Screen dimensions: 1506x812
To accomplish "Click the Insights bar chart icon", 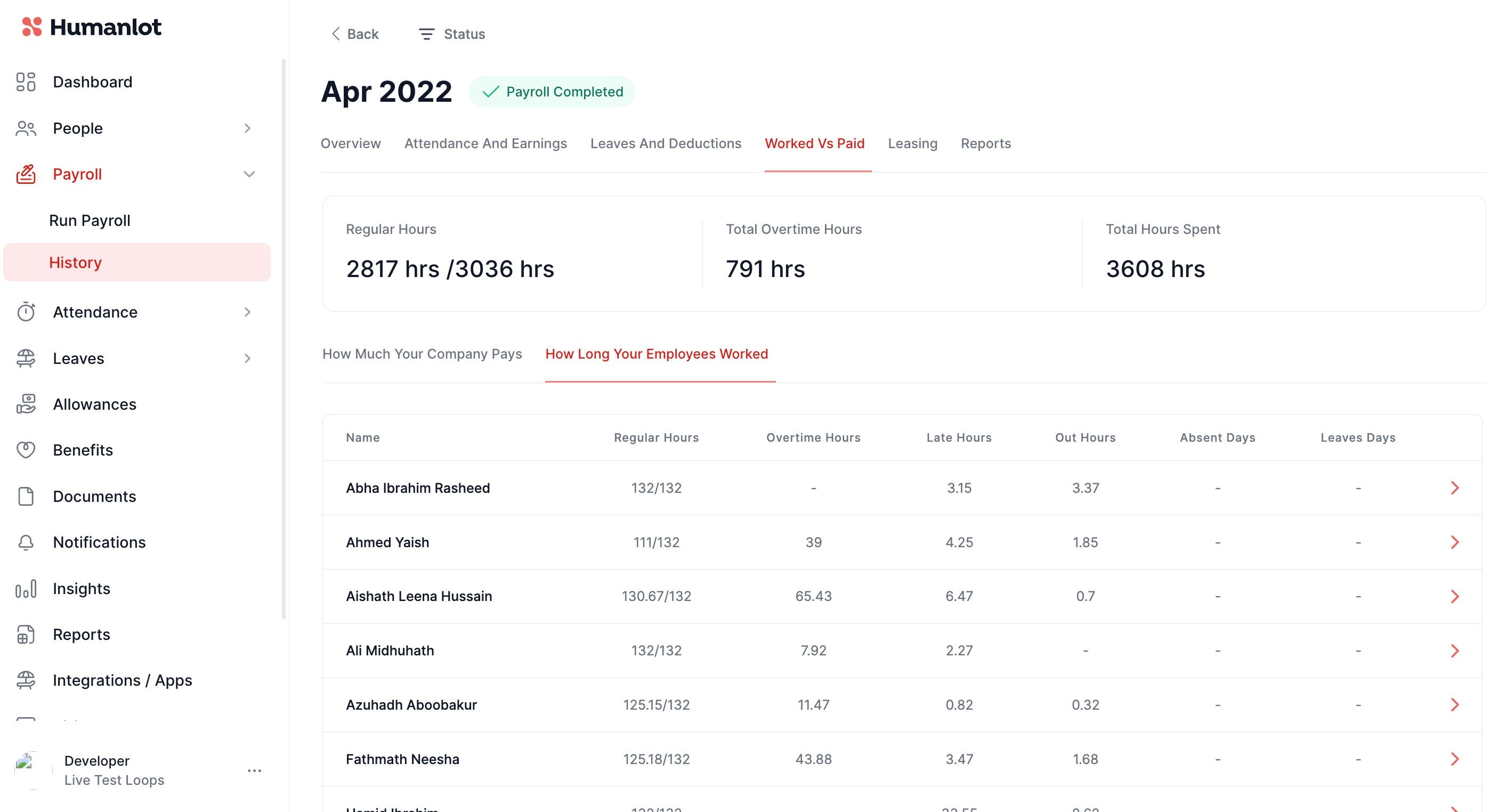I will pyautogui.click(x=26, y=589).
